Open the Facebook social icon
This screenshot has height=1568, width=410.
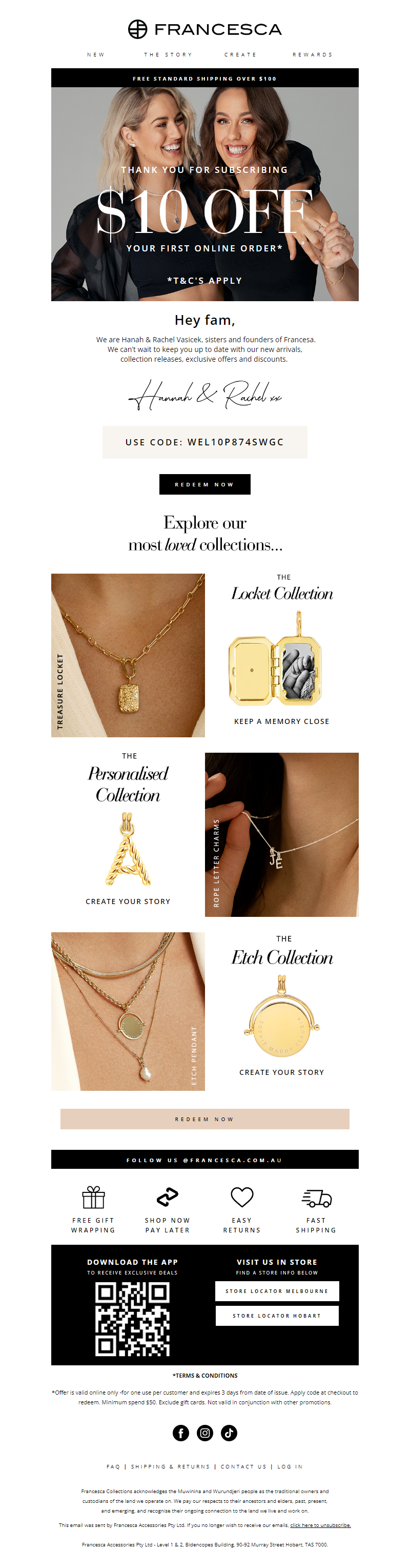pyautogui.click(x=181, y=1432)
